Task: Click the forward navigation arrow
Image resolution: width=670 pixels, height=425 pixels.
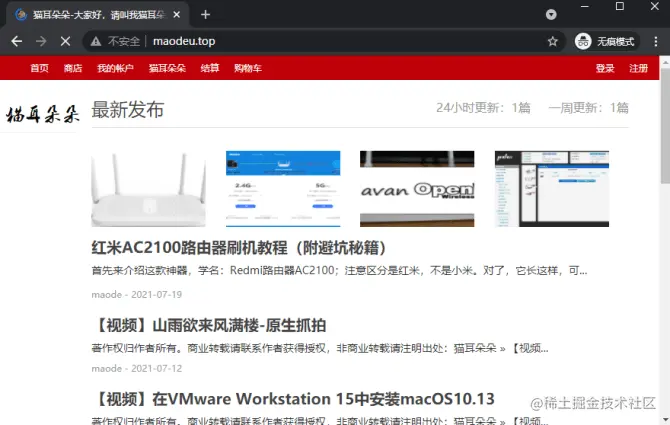Action: coord(41,41)
